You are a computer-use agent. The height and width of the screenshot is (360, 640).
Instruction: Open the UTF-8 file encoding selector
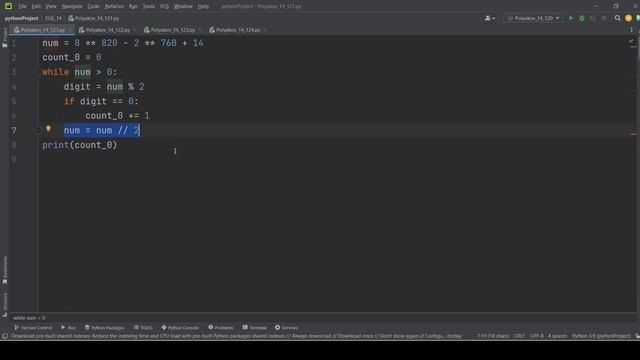click(537, 336)
